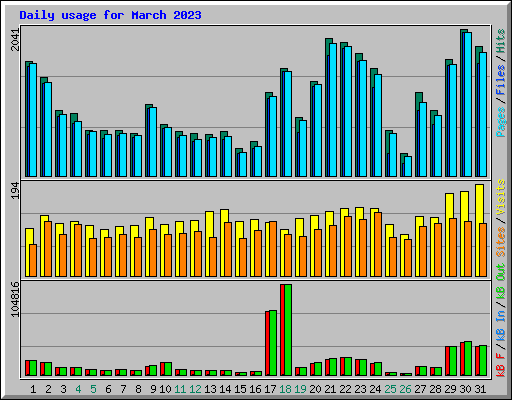Click day 2 label on the x-axis
The image size is (512, 400).
tap(48, 389)
